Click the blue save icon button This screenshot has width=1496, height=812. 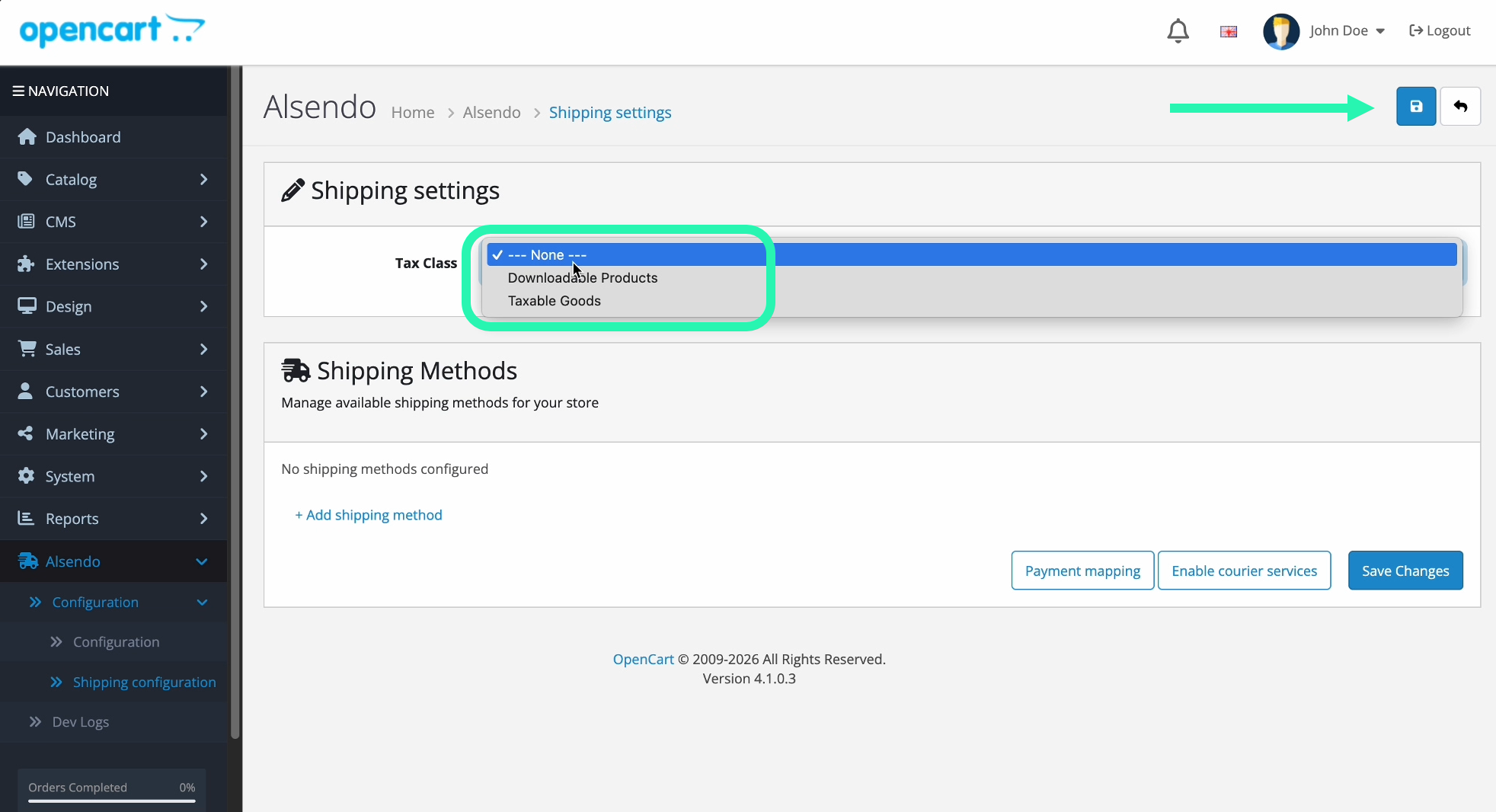(1416, 107)
